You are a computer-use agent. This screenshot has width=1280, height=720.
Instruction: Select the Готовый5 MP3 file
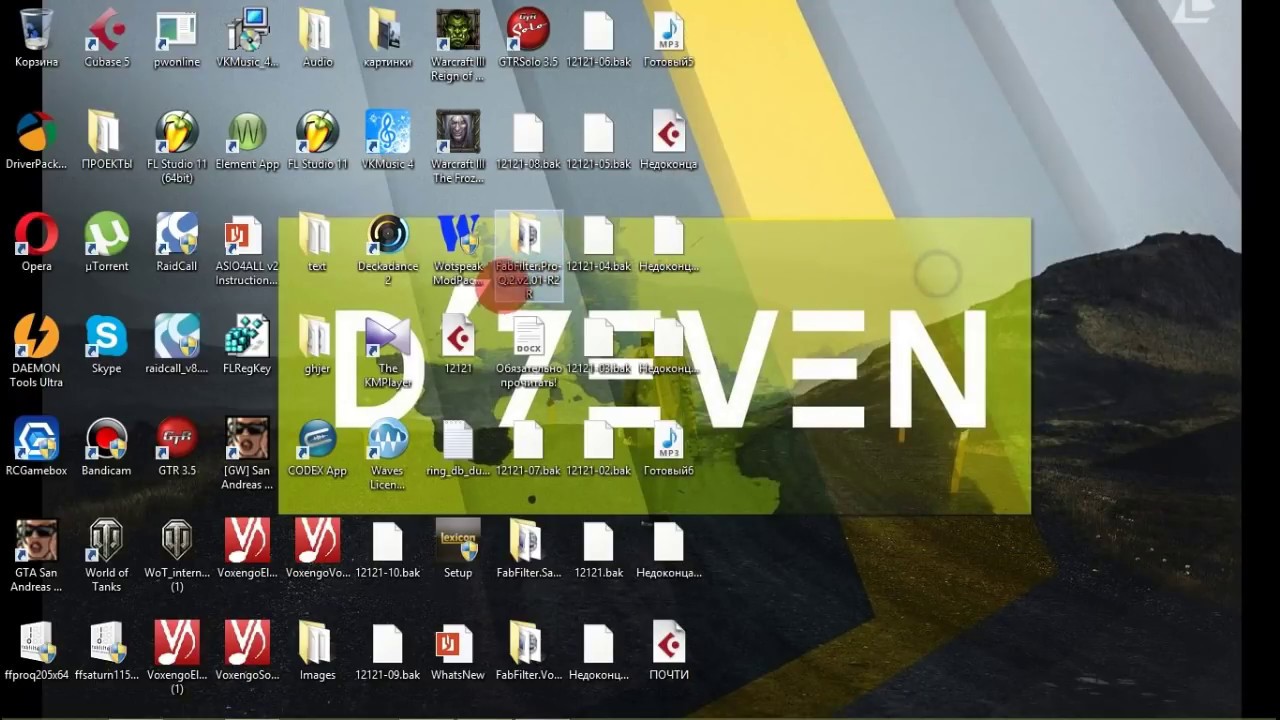(668, 38)
